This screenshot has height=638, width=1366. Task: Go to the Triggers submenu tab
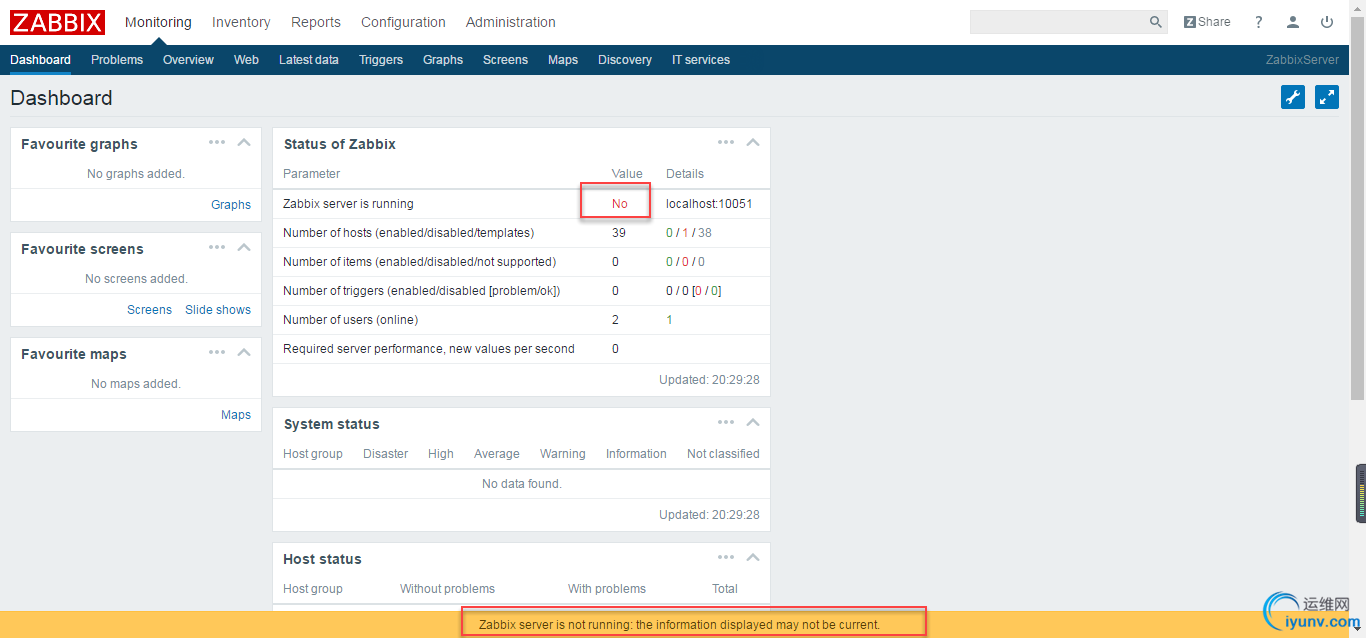click(x=381, y=60)
